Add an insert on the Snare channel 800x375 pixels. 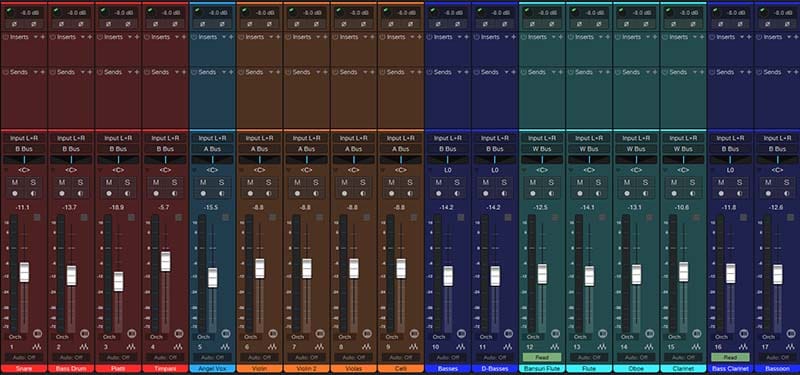point(42,37)
